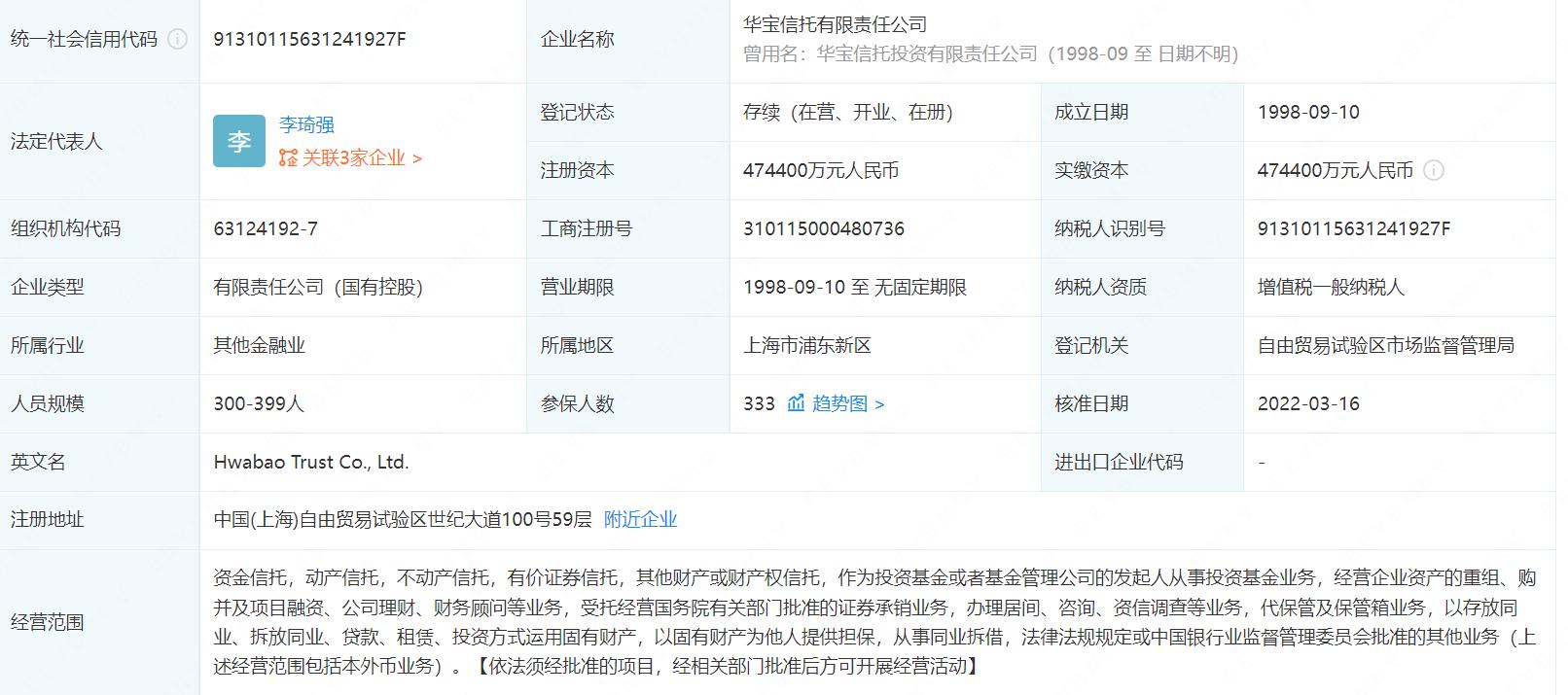Click the 登记机关 label
This screenshot has width=1568, height=695.
[x=1091, y=345]
